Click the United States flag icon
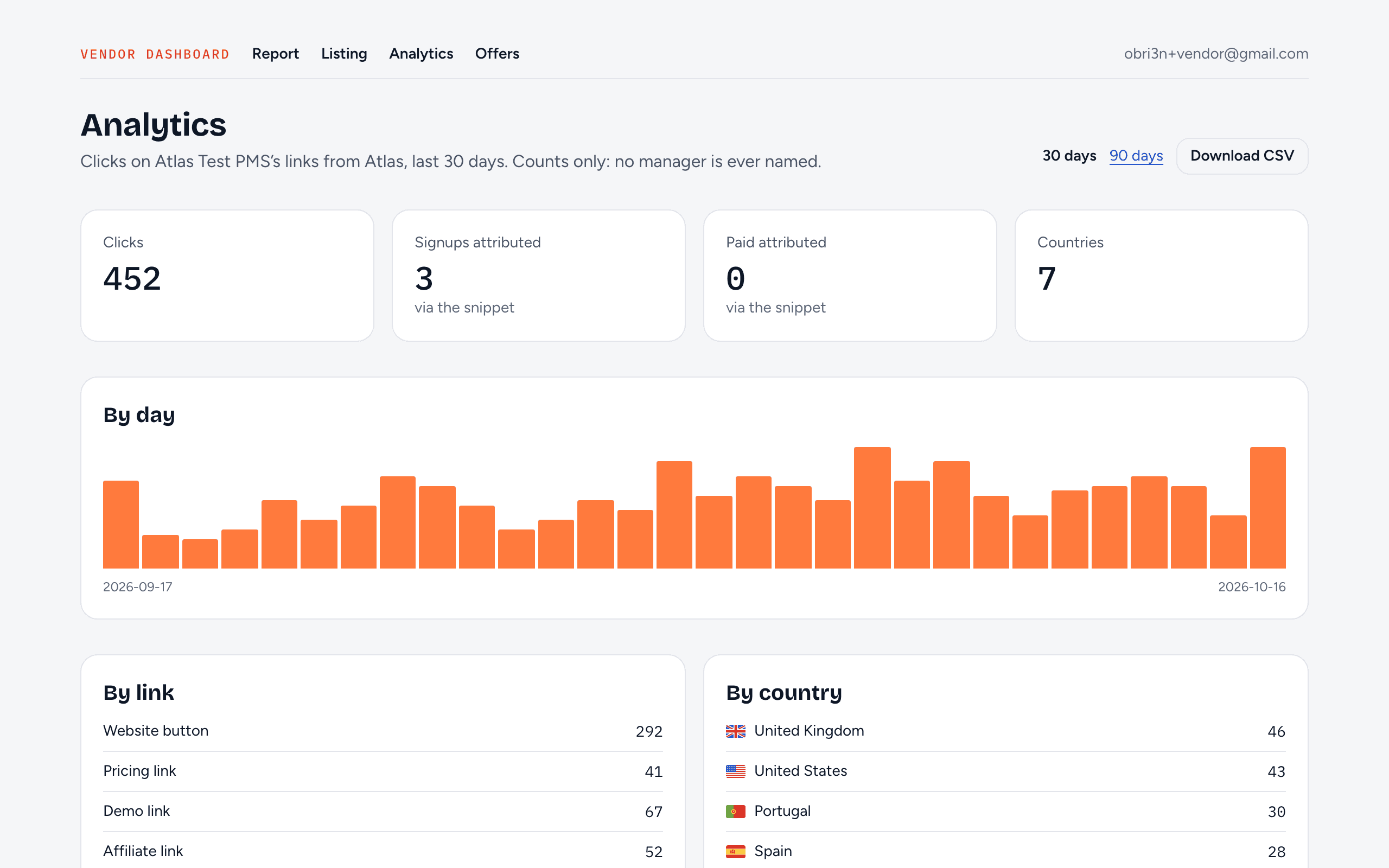The width and height of the screenshot is (1389, 868). point(735,771)
